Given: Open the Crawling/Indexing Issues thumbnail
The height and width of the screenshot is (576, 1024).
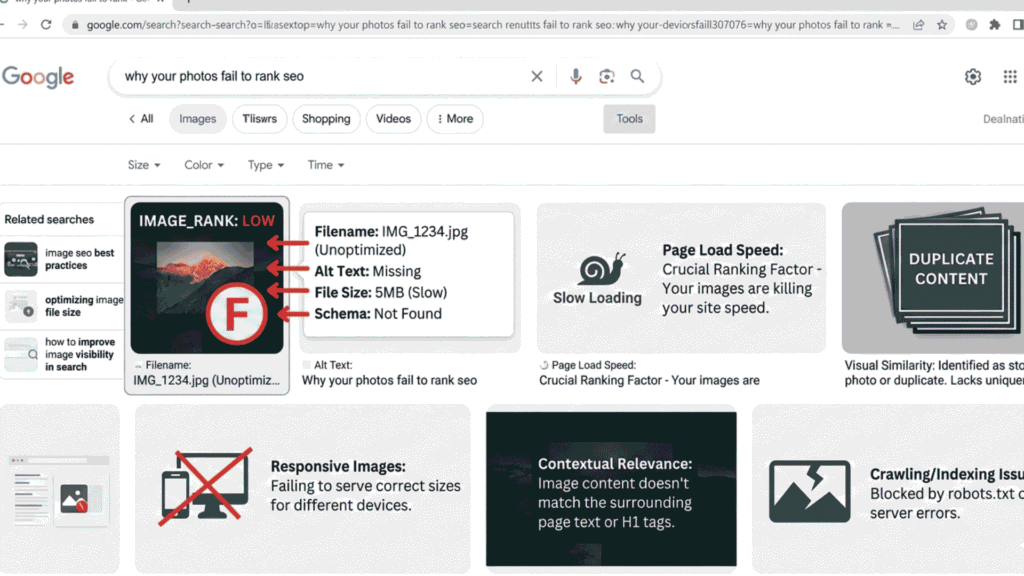Looking at the screenshot, I should (x=888, y=488).
